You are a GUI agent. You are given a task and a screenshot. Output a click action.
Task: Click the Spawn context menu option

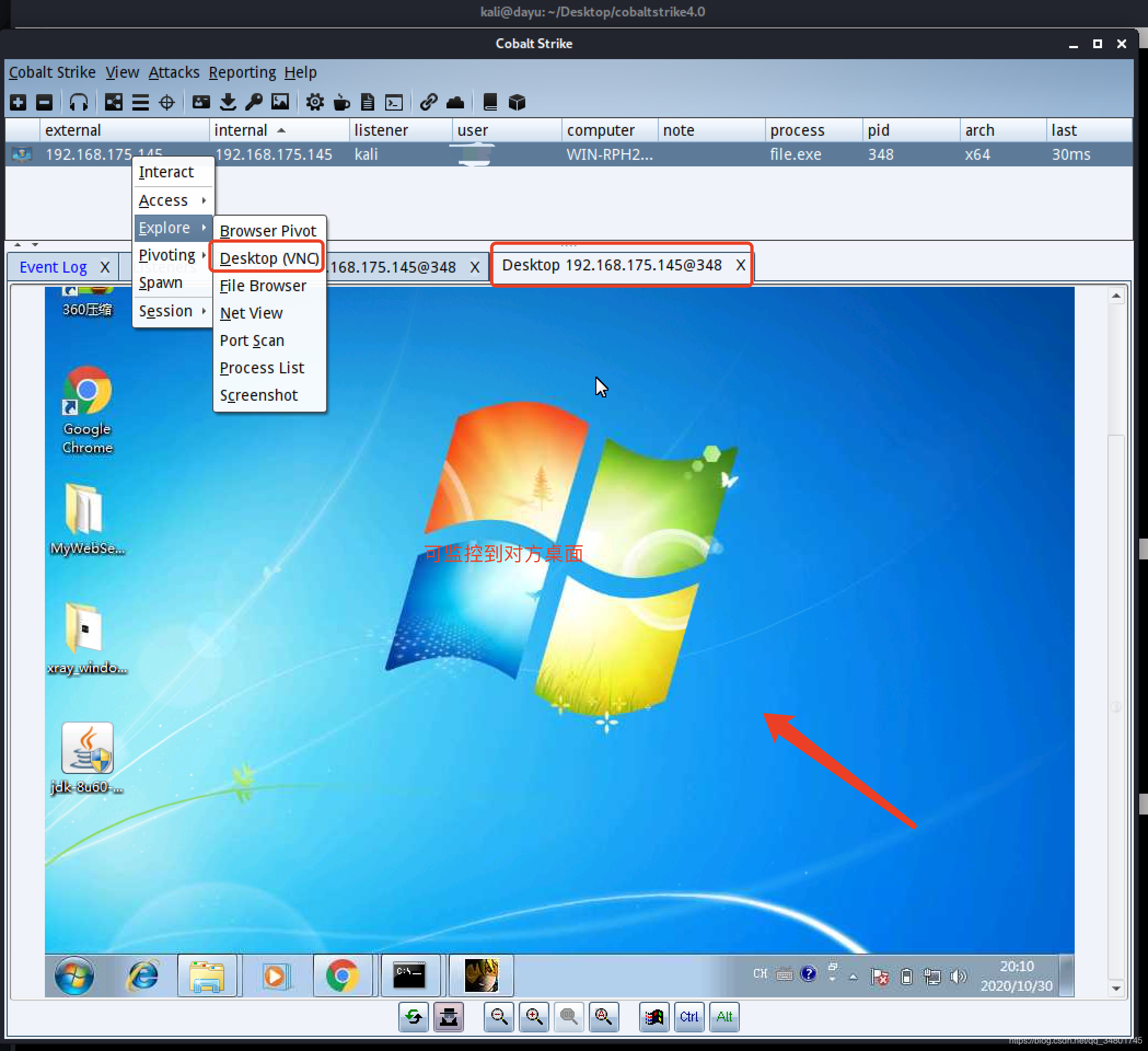click(161, 282)
